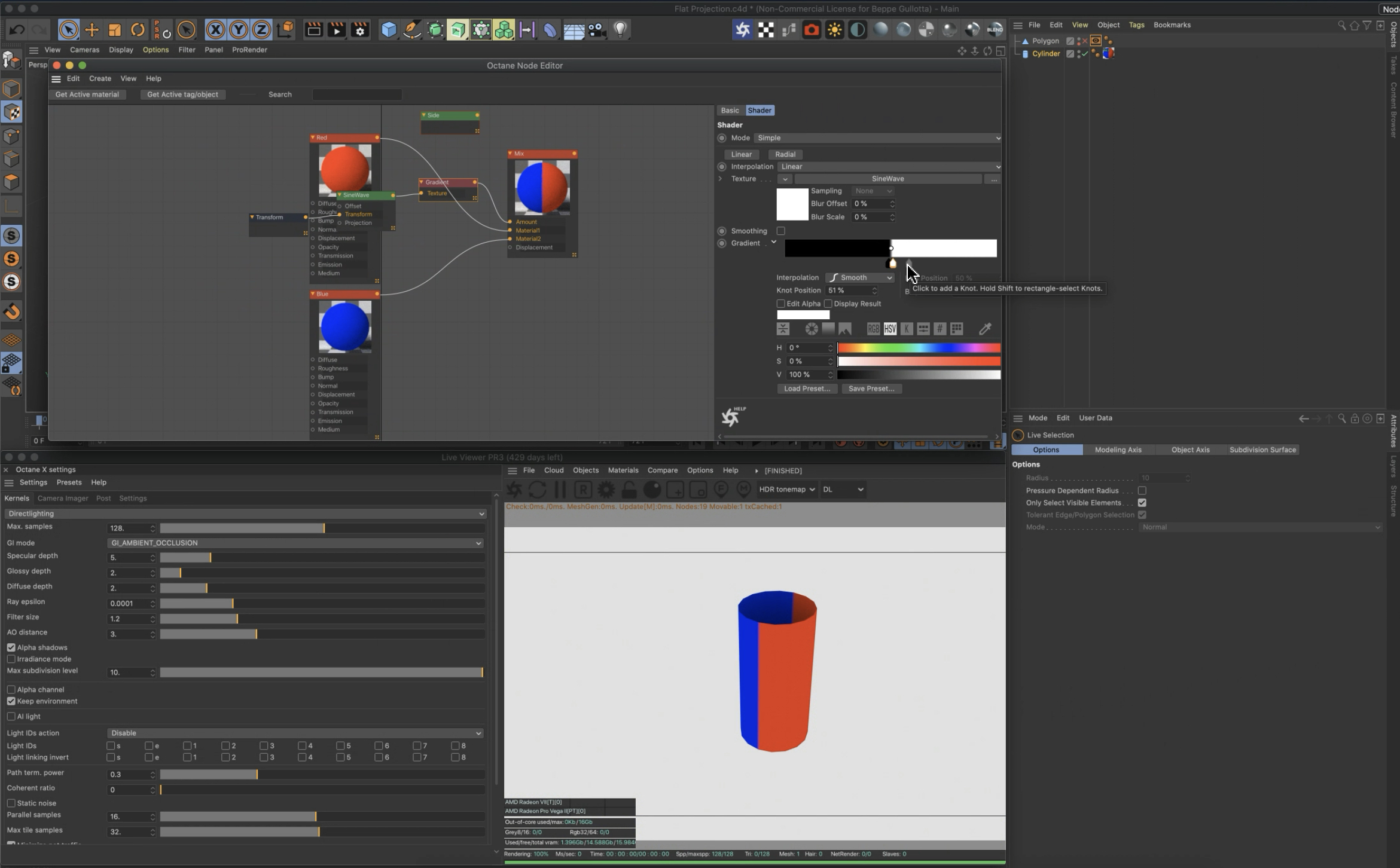The image size is (1400, 868).
Task: Open Live Viewer settings gear icon
Action: tap(606, 490)
